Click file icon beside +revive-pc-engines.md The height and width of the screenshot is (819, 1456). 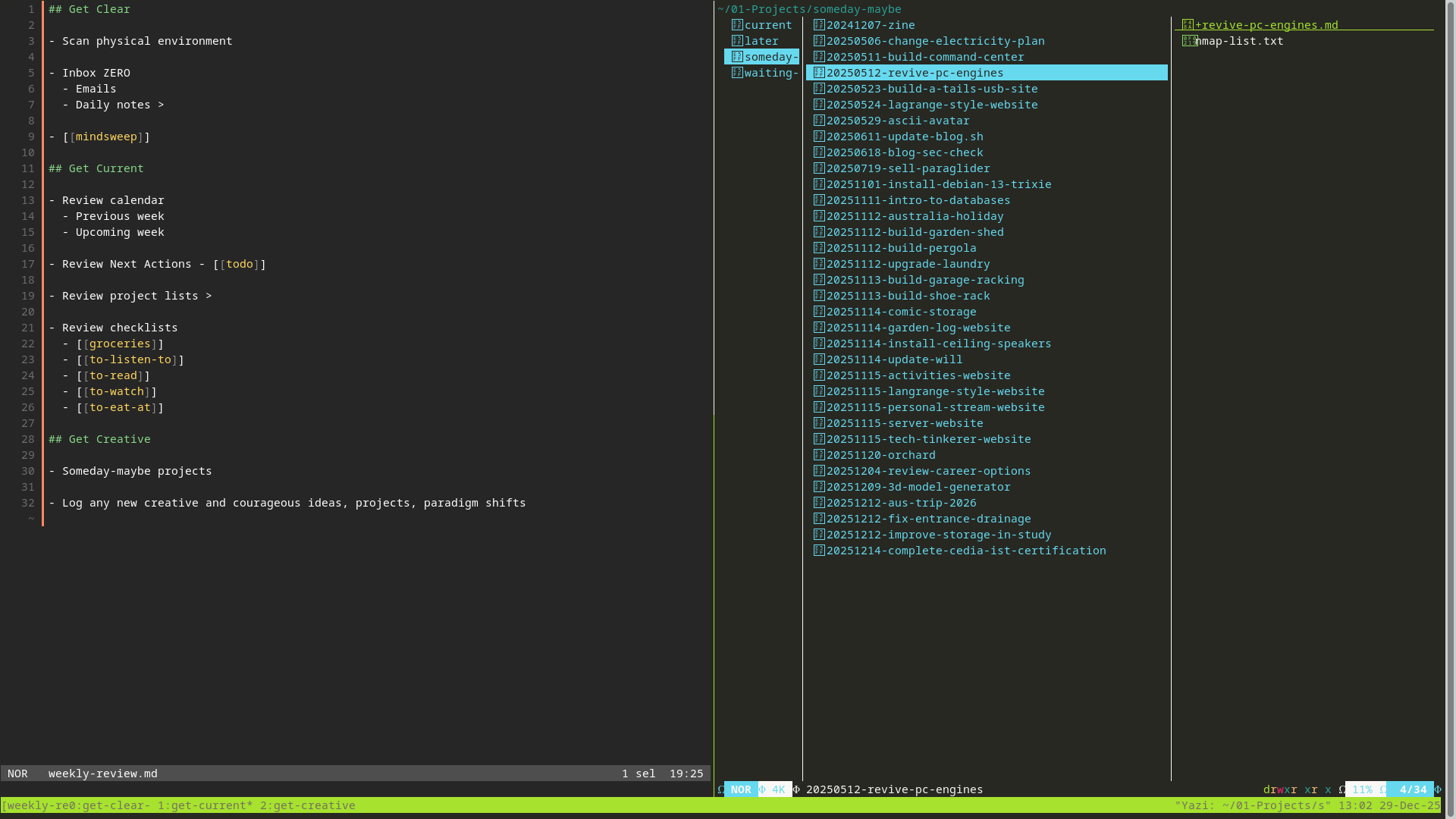tap(1188, 25)
